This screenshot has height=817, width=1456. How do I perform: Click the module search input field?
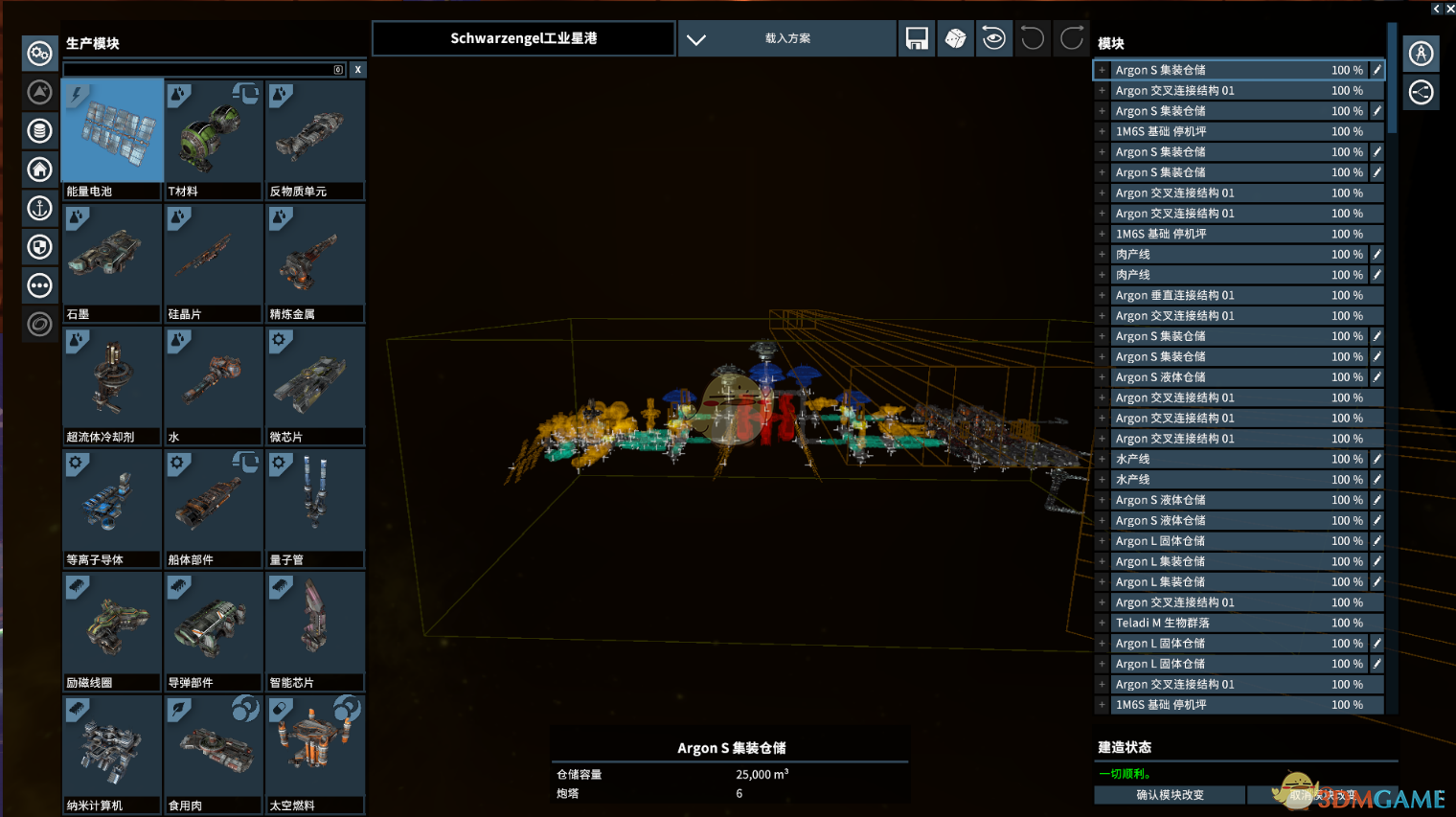point(204,69)
